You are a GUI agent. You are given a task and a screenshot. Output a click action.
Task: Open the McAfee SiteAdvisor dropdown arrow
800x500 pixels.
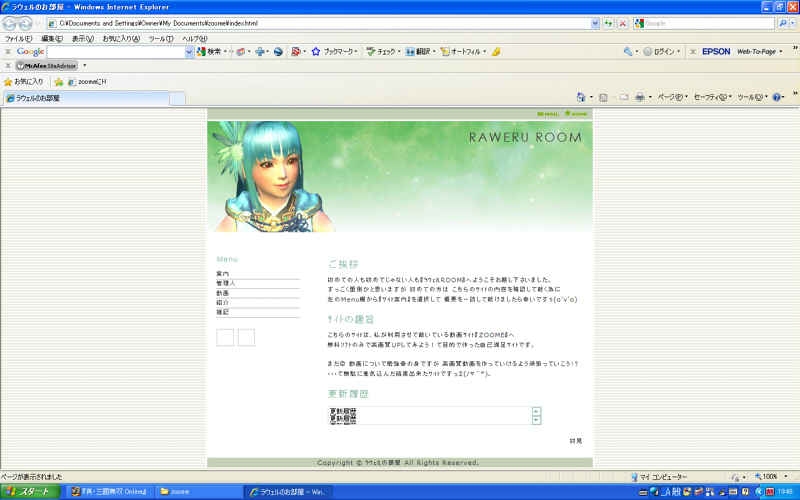tap(85, 65)
